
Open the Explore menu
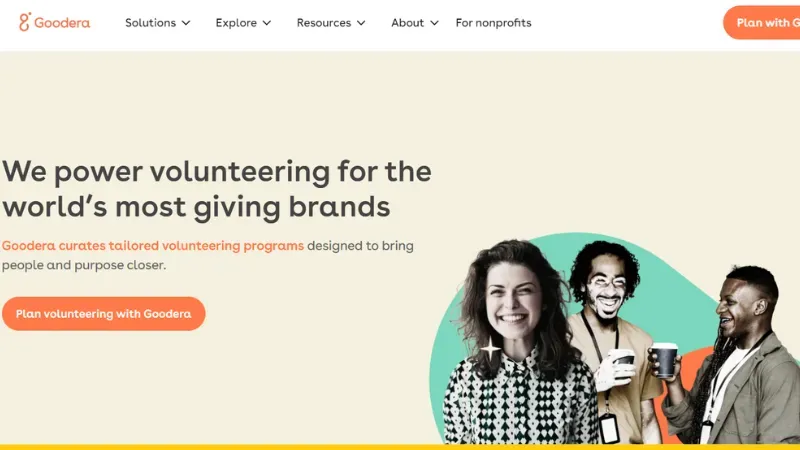click(236, 23)
